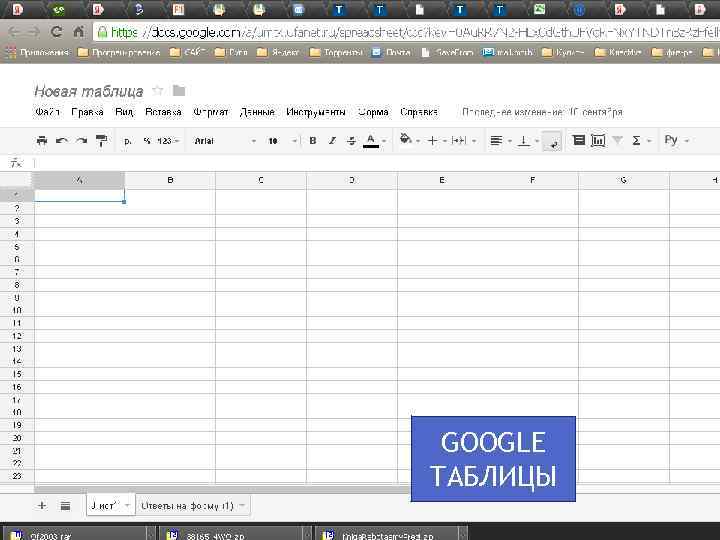Open the Файл menu
Viewport: 720px width, 540px height.
pyautogui.click(x=48, y=112)
